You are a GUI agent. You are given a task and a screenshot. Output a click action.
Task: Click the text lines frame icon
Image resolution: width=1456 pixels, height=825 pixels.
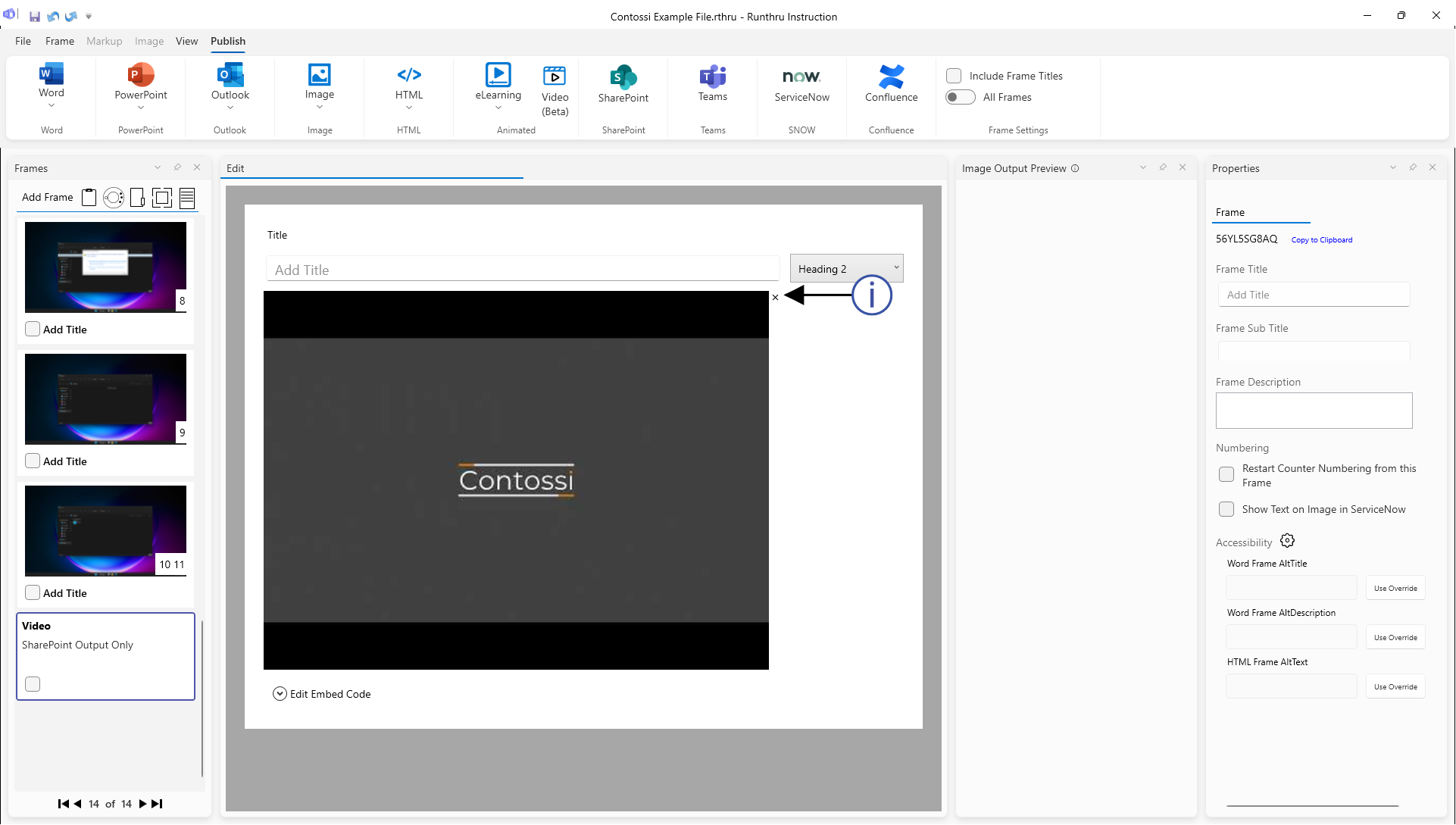click(187, 198)
